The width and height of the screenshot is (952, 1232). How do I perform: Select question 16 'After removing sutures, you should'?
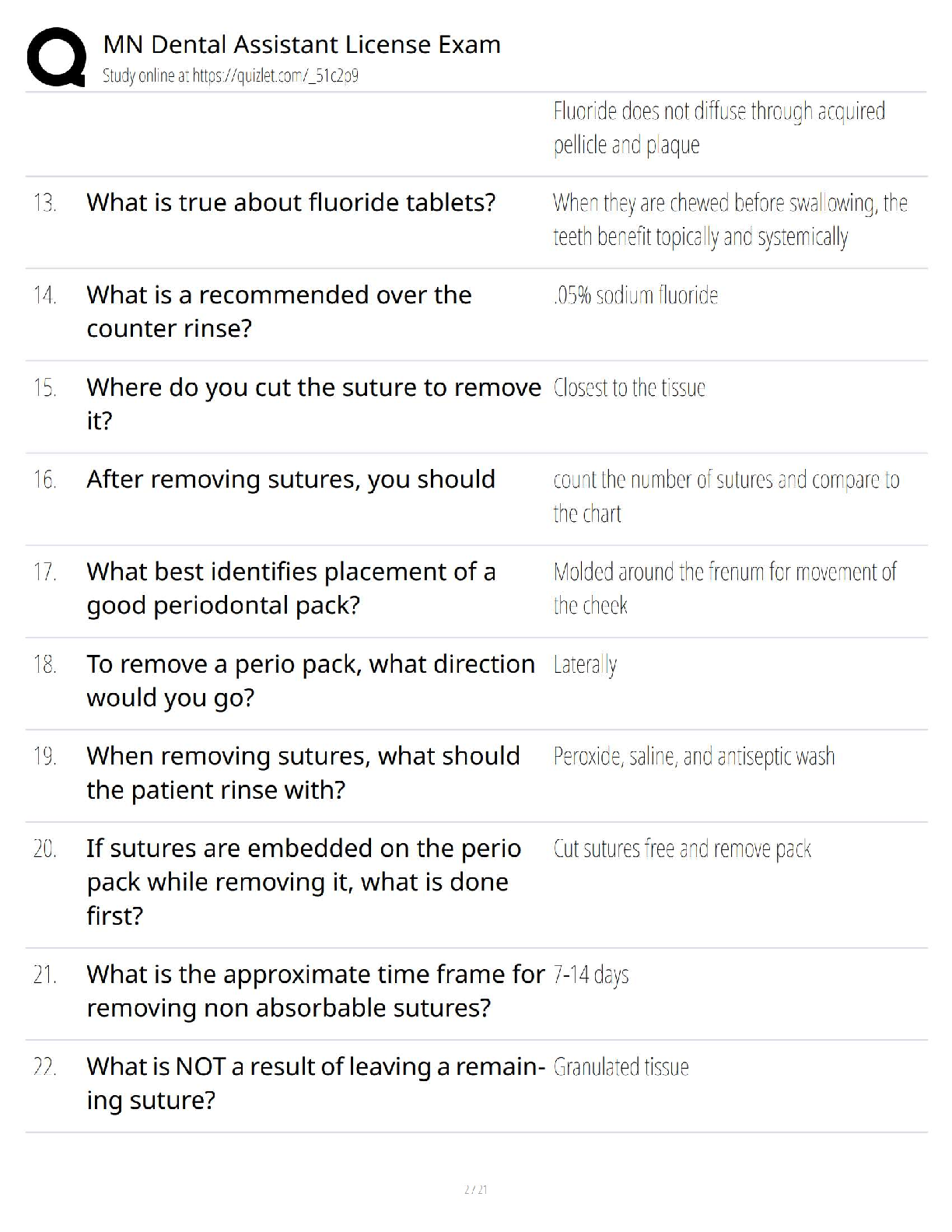click(291, 480)
